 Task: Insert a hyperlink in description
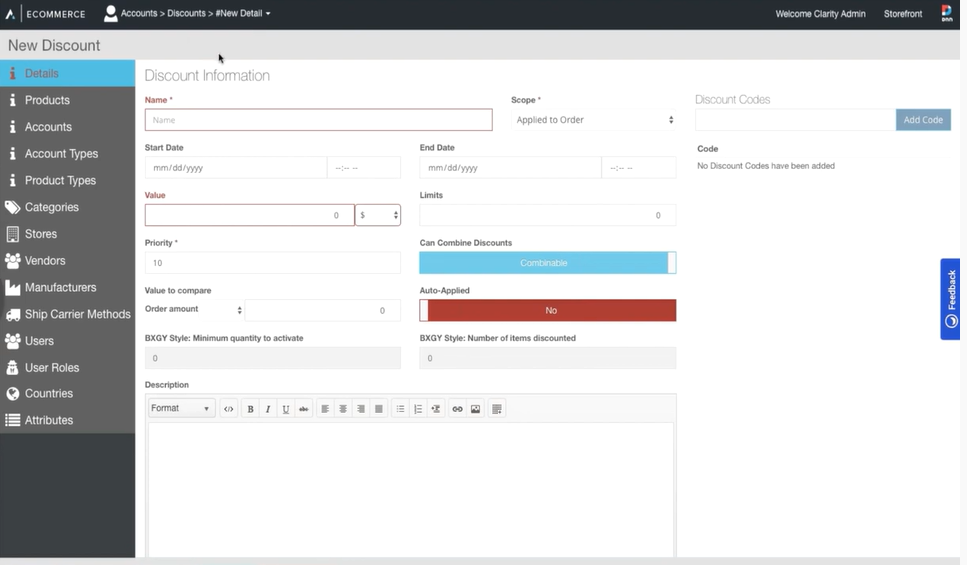click(x=457, y=409)
